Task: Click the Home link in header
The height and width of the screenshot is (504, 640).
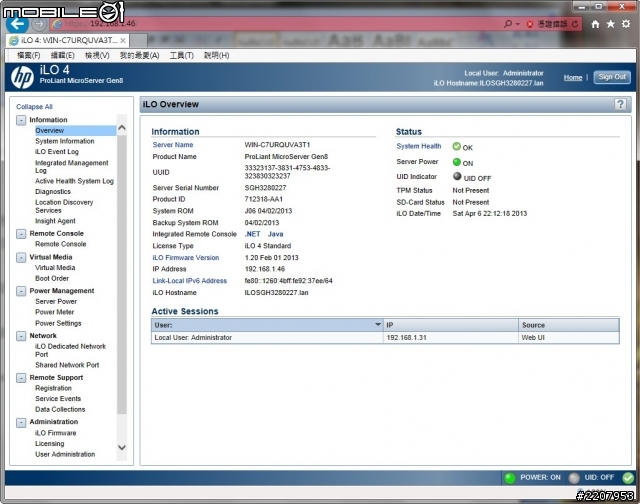Action: coord(573,78)
